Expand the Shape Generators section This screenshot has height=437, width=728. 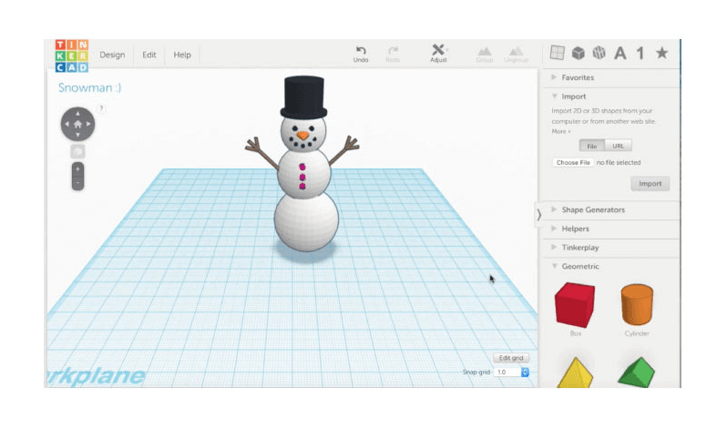[592, 210]
